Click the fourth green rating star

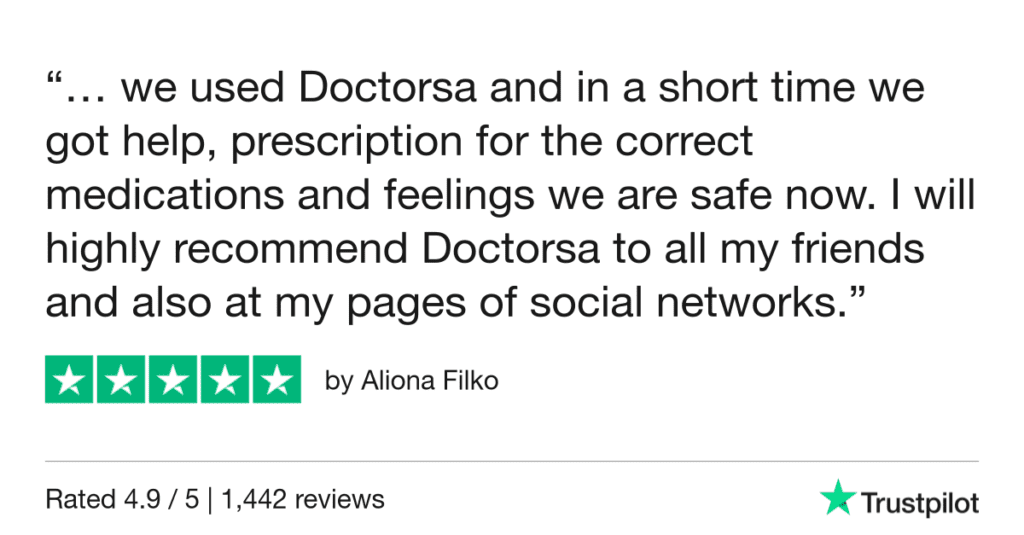224,380
